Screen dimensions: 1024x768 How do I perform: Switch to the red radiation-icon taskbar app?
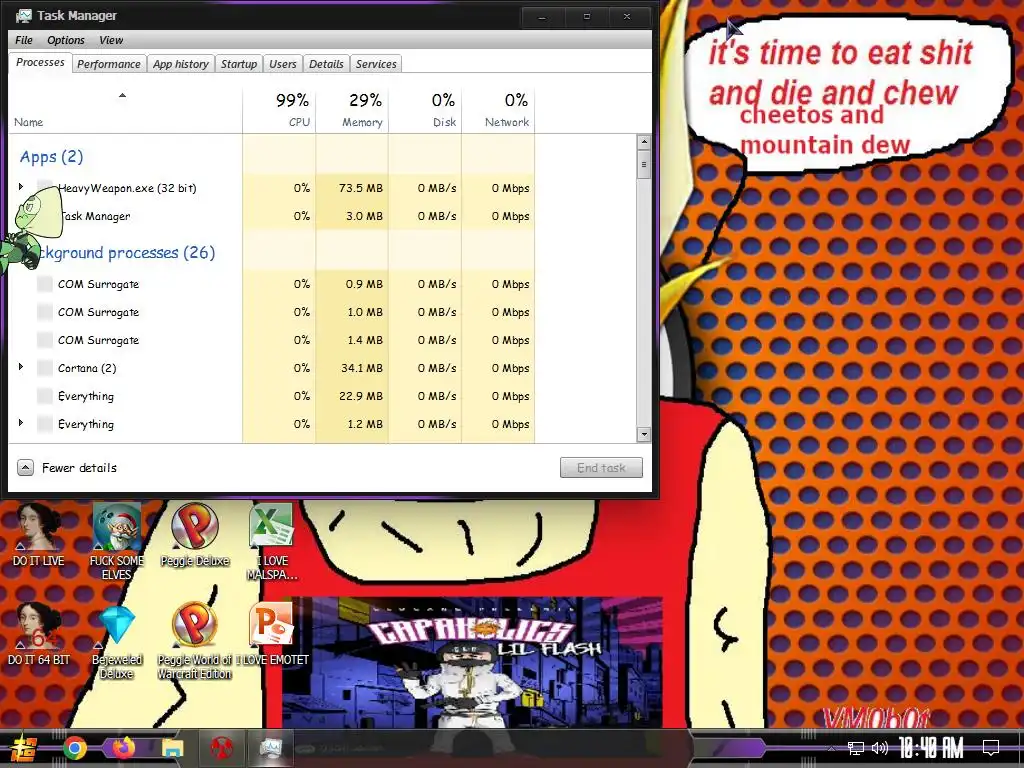[221, 748]
